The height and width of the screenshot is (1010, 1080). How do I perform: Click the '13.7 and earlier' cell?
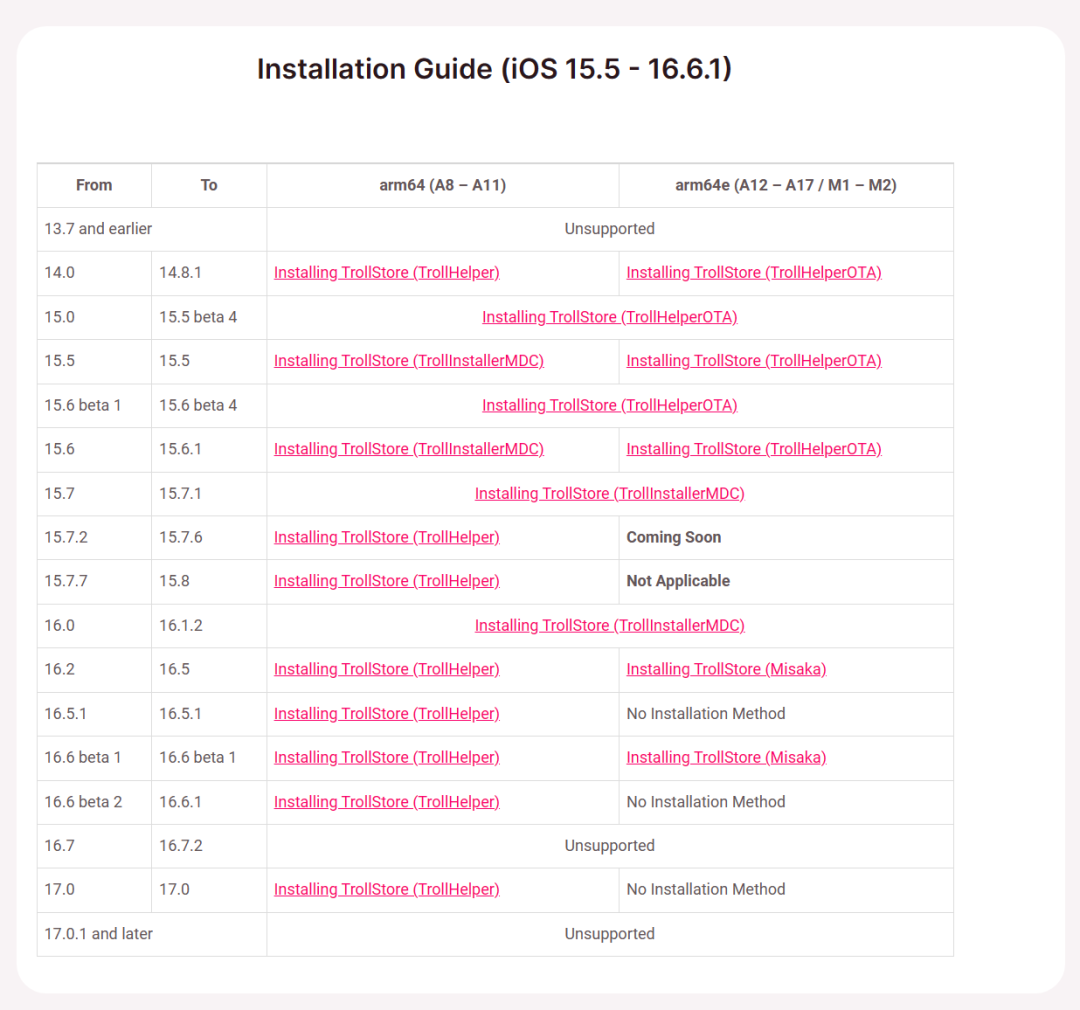click(152, 229)
